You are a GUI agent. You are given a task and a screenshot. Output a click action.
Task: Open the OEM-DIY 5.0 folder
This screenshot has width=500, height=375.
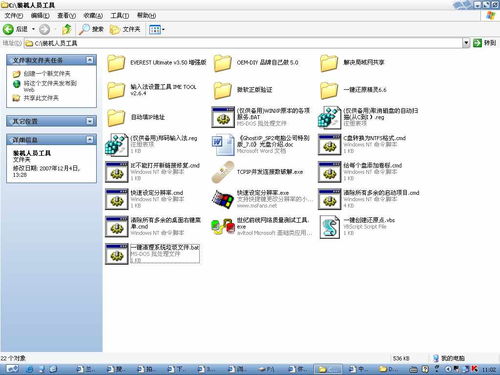click(223, 63)
